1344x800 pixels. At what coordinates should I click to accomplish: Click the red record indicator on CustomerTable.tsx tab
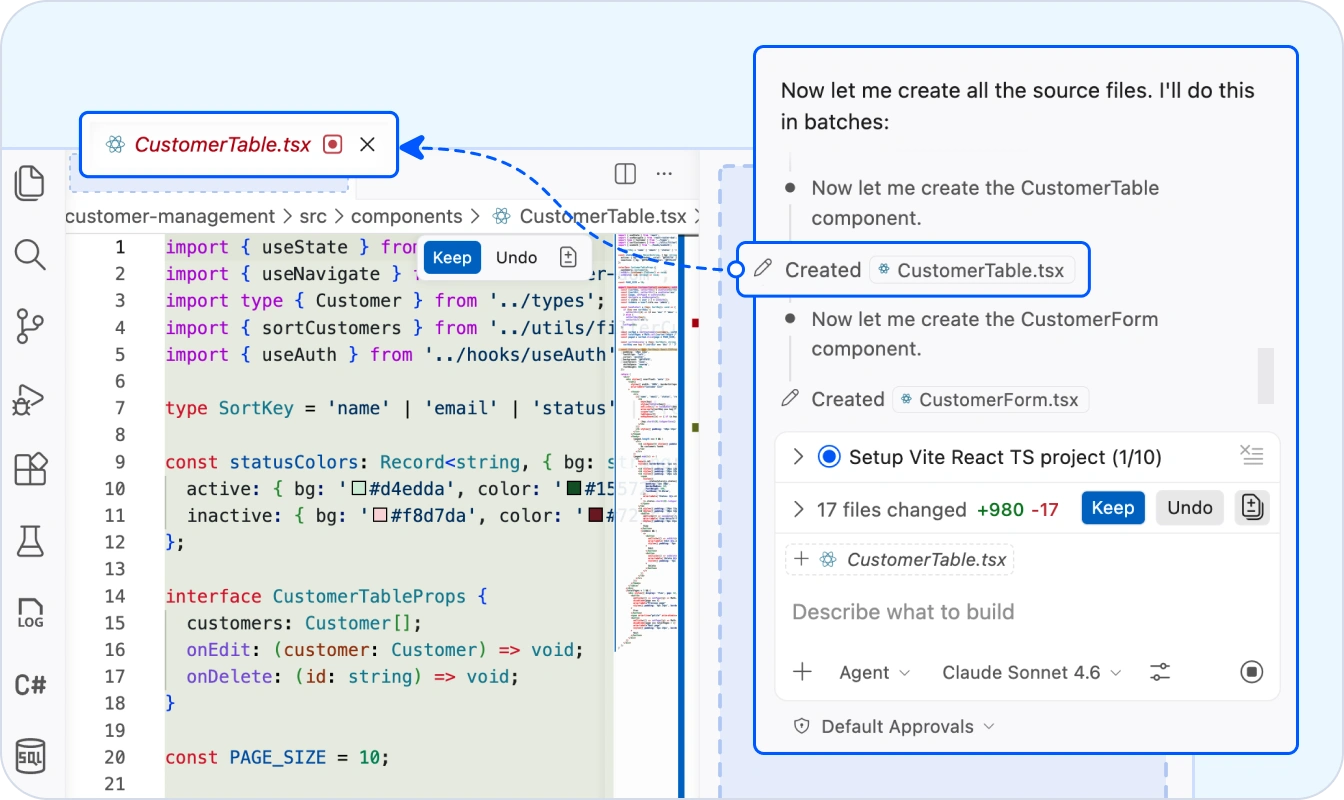click(333, 145)
